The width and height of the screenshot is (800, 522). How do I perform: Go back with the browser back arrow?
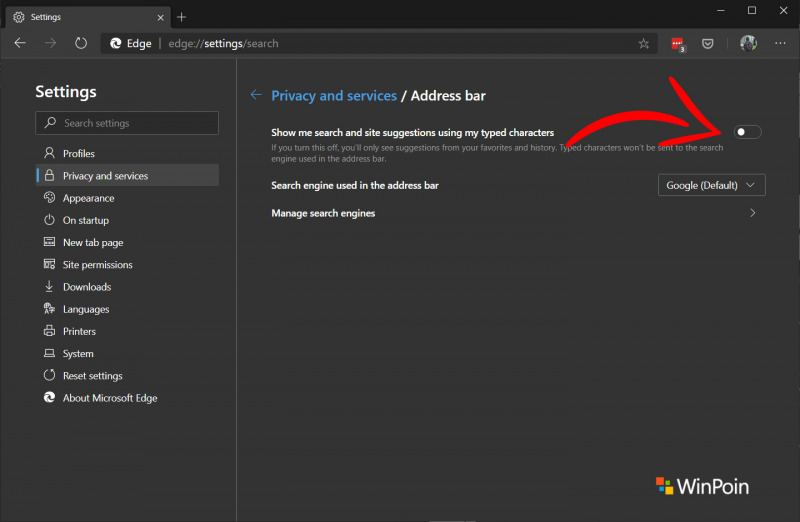coord(20,43)
